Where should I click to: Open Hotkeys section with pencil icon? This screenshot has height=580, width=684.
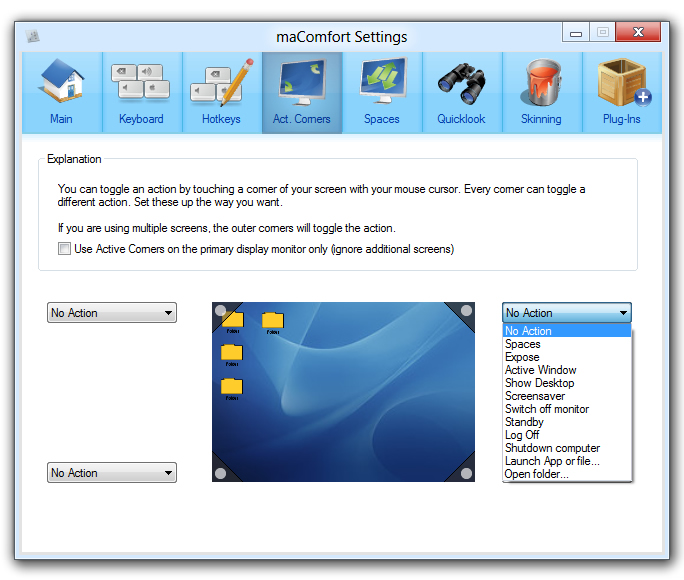tap(221, 92)
